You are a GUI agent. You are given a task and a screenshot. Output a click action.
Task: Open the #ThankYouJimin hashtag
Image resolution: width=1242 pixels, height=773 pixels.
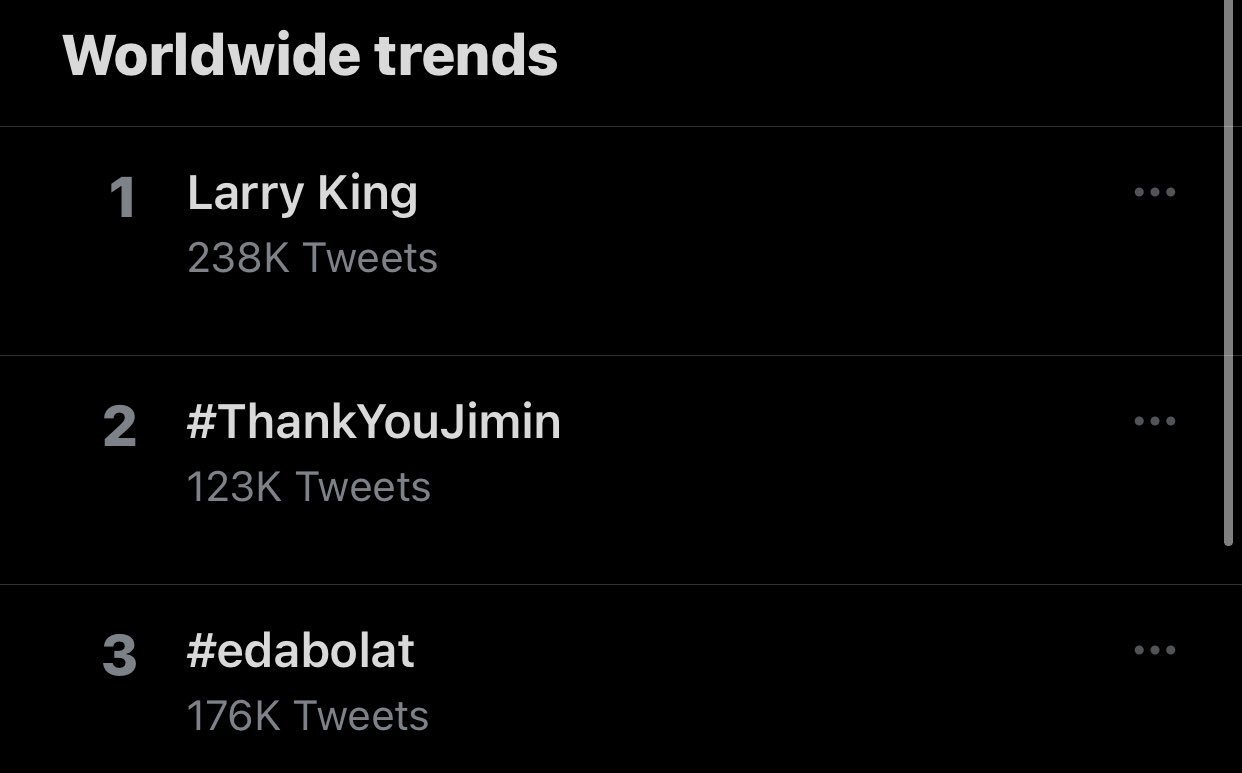(x=373, y=422)
